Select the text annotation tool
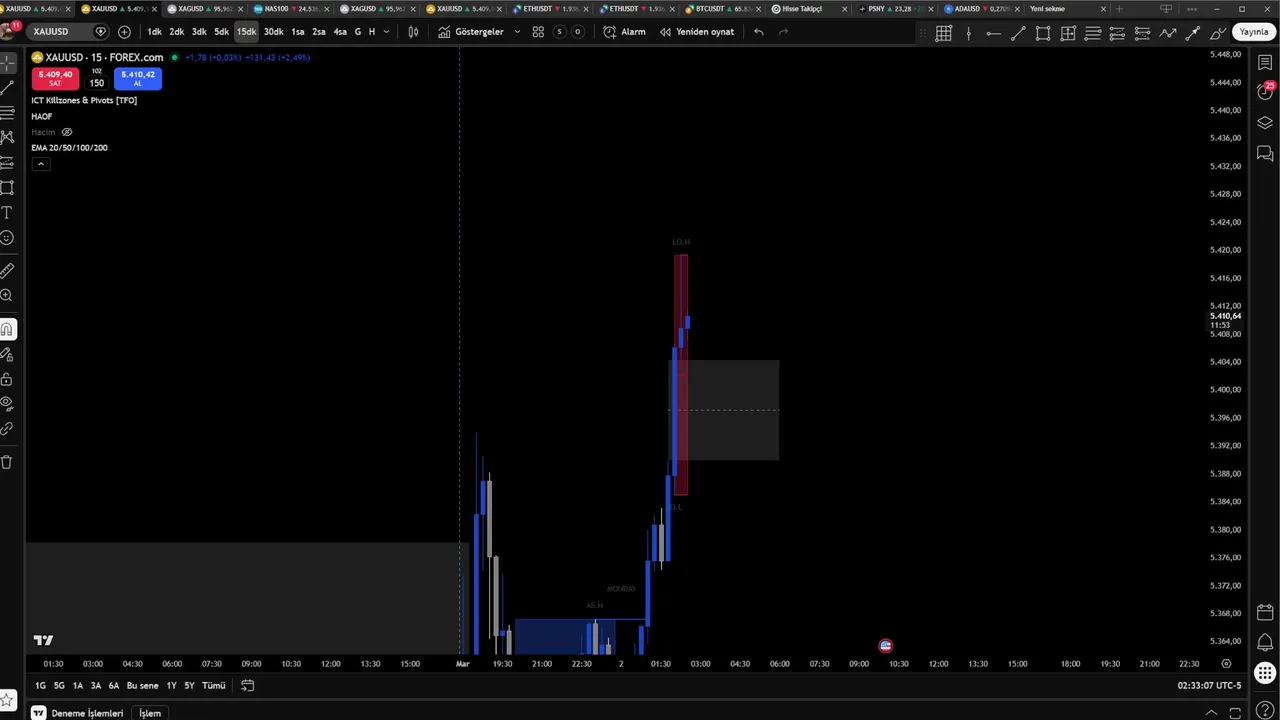Image resolution: width=1280 pixels, height=720 pixels. click(x=7, y=213)
